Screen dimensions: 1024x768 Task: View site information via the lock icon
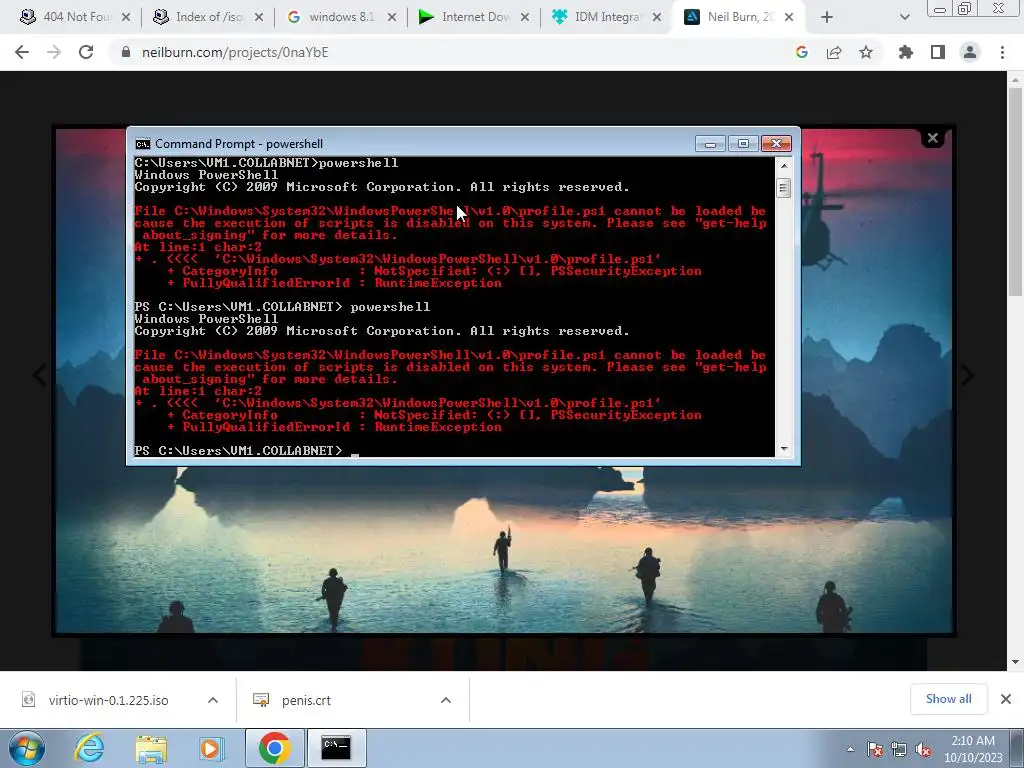[126, 52]
